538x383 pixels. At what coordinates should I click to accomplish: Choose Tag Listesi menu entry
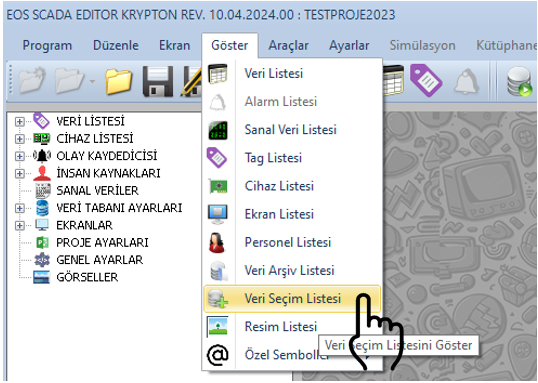click(x=292, y=158)
